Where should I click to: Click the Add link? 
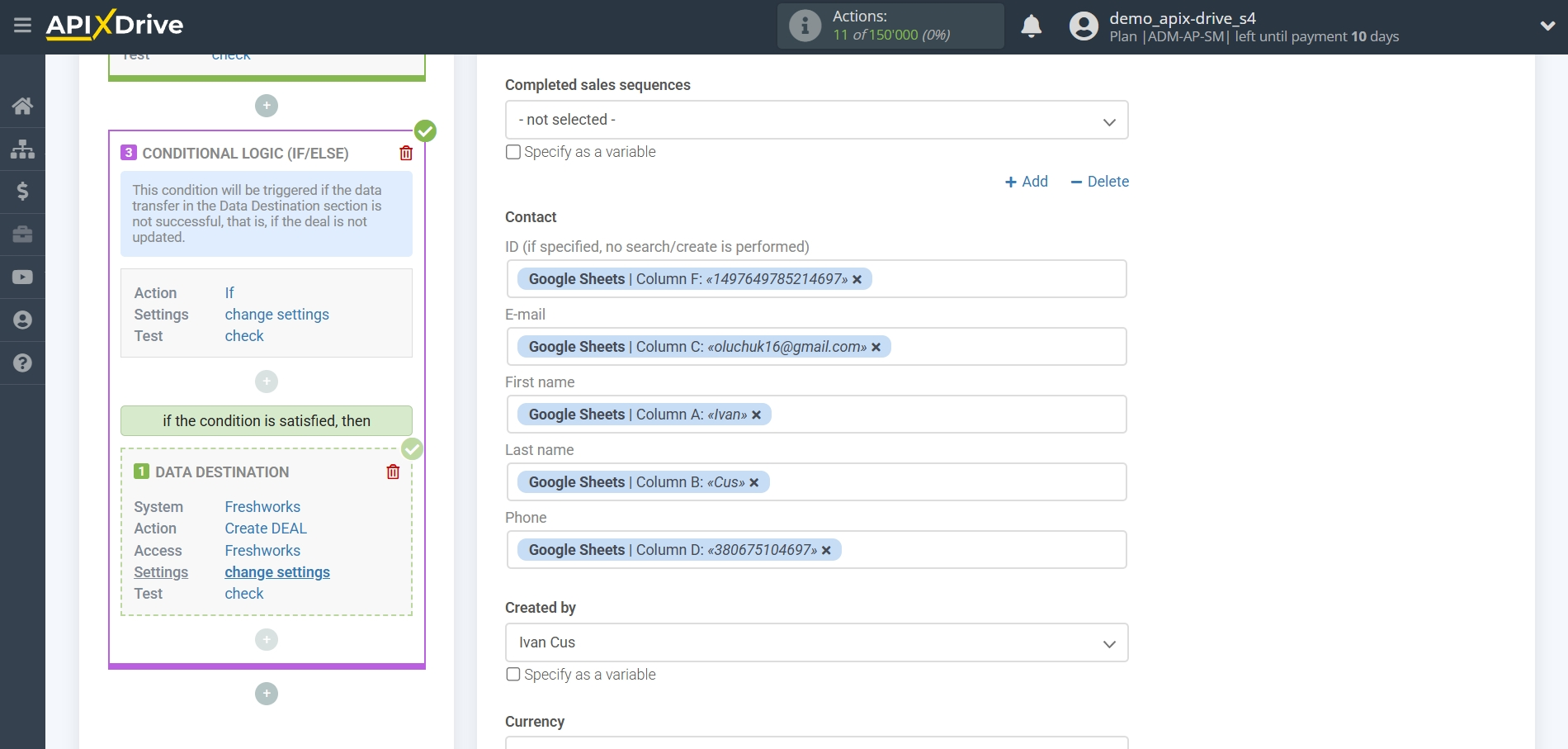pyautogui.click(x=1027, y=182)
